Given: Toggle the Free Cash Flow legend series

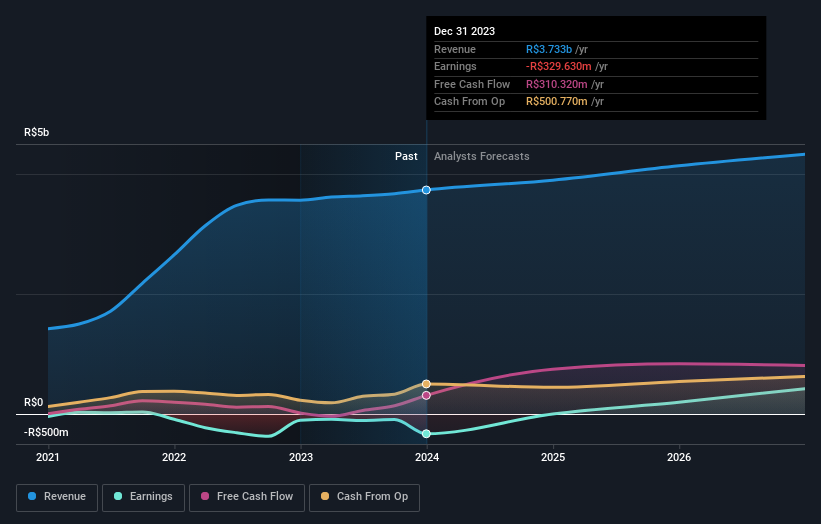Looking at the screenshot, I should 247,497.
